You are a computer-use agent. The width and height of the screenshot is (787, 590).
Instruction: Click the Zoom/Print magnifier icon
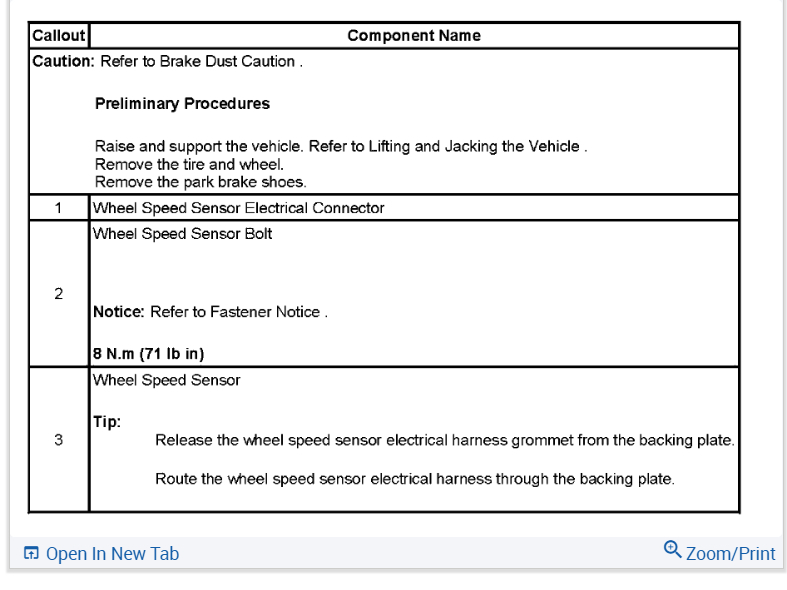[x=672, y=549]
